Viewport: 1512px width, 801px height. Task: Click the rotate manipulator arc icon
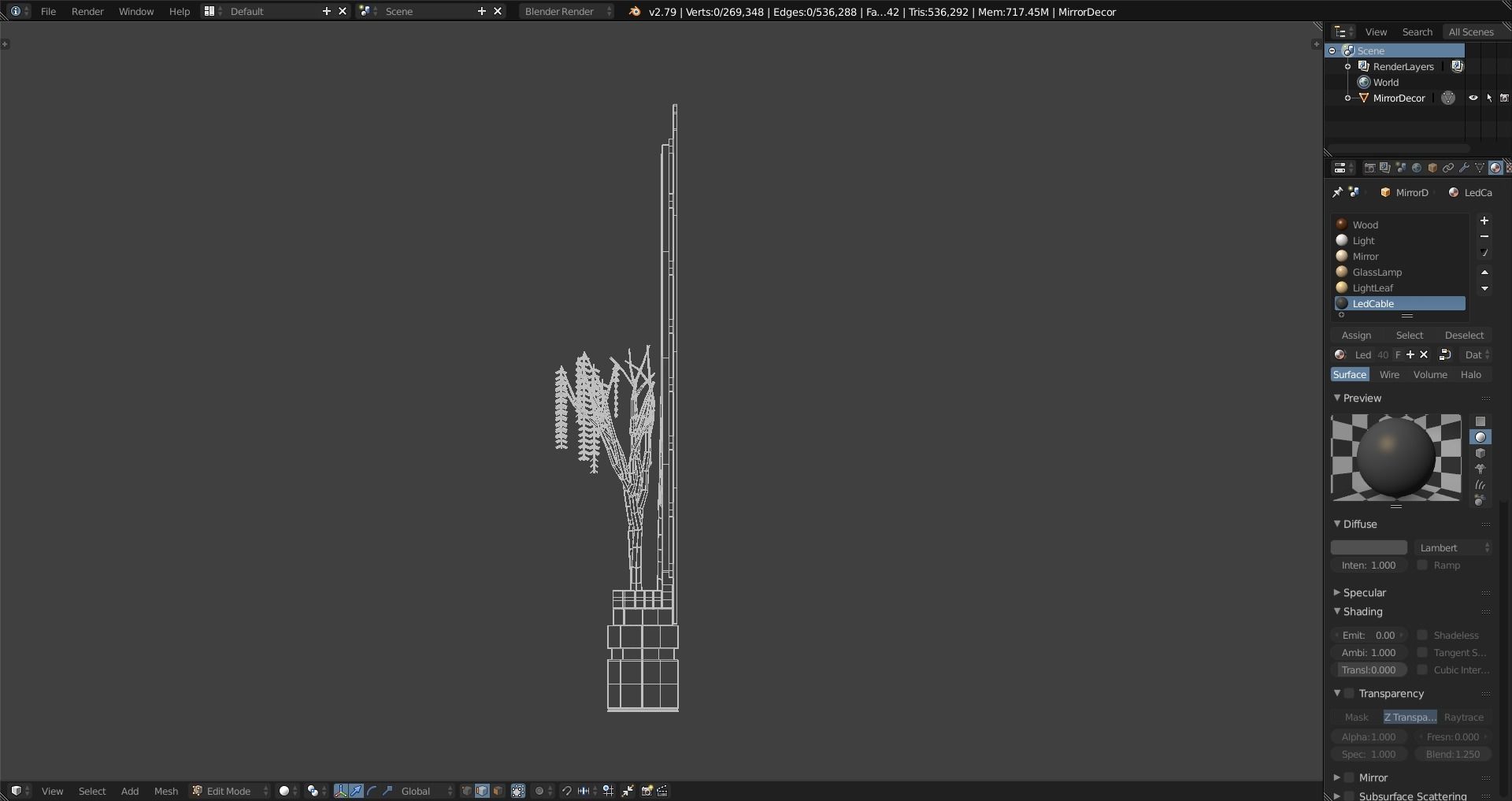point(371,791)
